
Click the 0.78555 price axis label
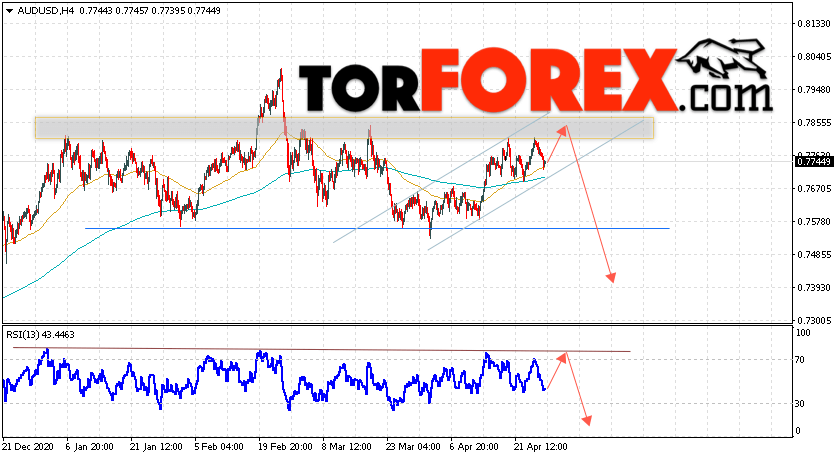click(814, 123)
